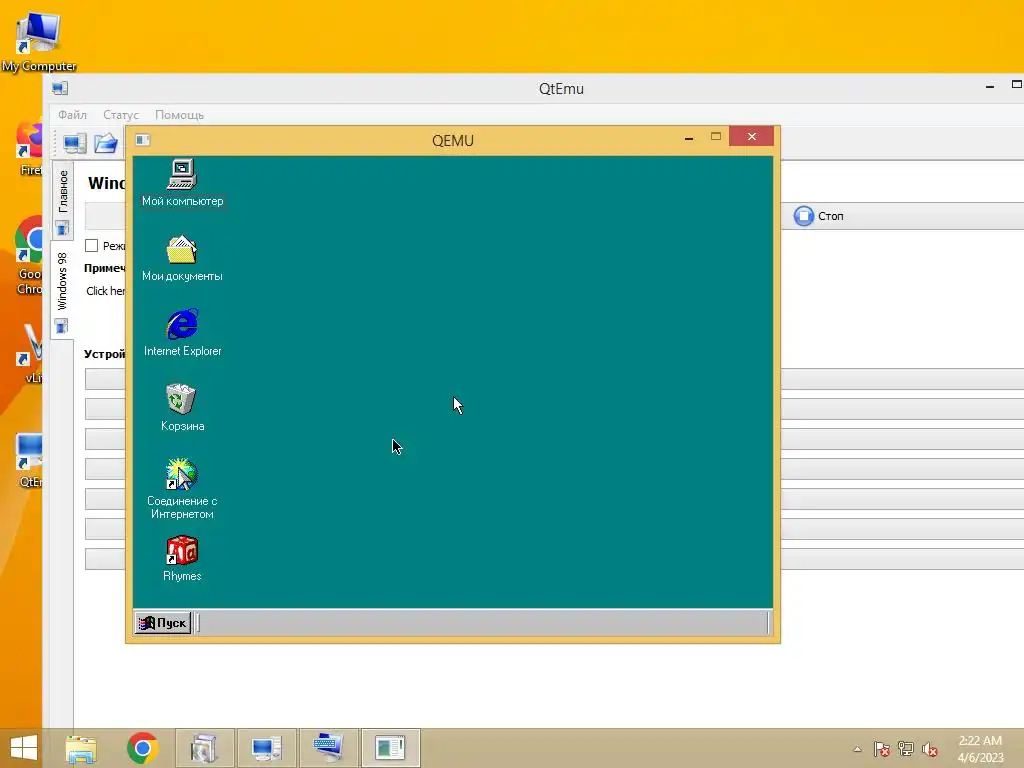1024x768 pixels.
Task: Click the QtEmu monitor taskbar icon
Action: (266, 748)
